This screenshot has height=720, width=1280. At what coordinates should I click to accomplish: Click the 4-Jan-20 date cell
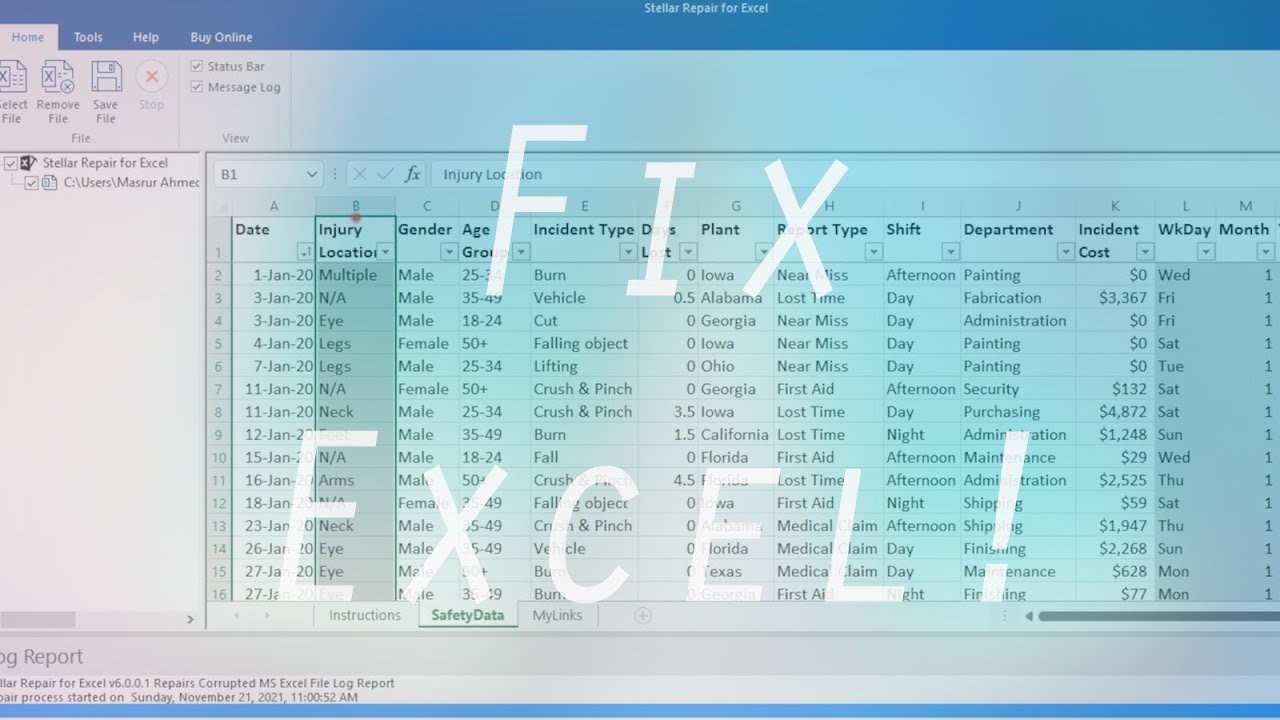point(274,343)
